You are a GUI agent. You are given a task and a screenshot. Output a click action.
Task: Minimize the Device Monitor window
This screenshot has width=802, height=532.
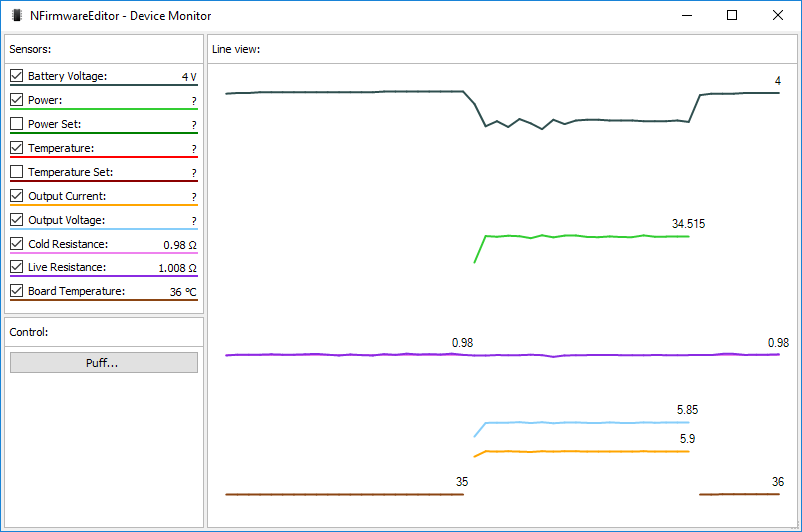(x=687, y=15)
